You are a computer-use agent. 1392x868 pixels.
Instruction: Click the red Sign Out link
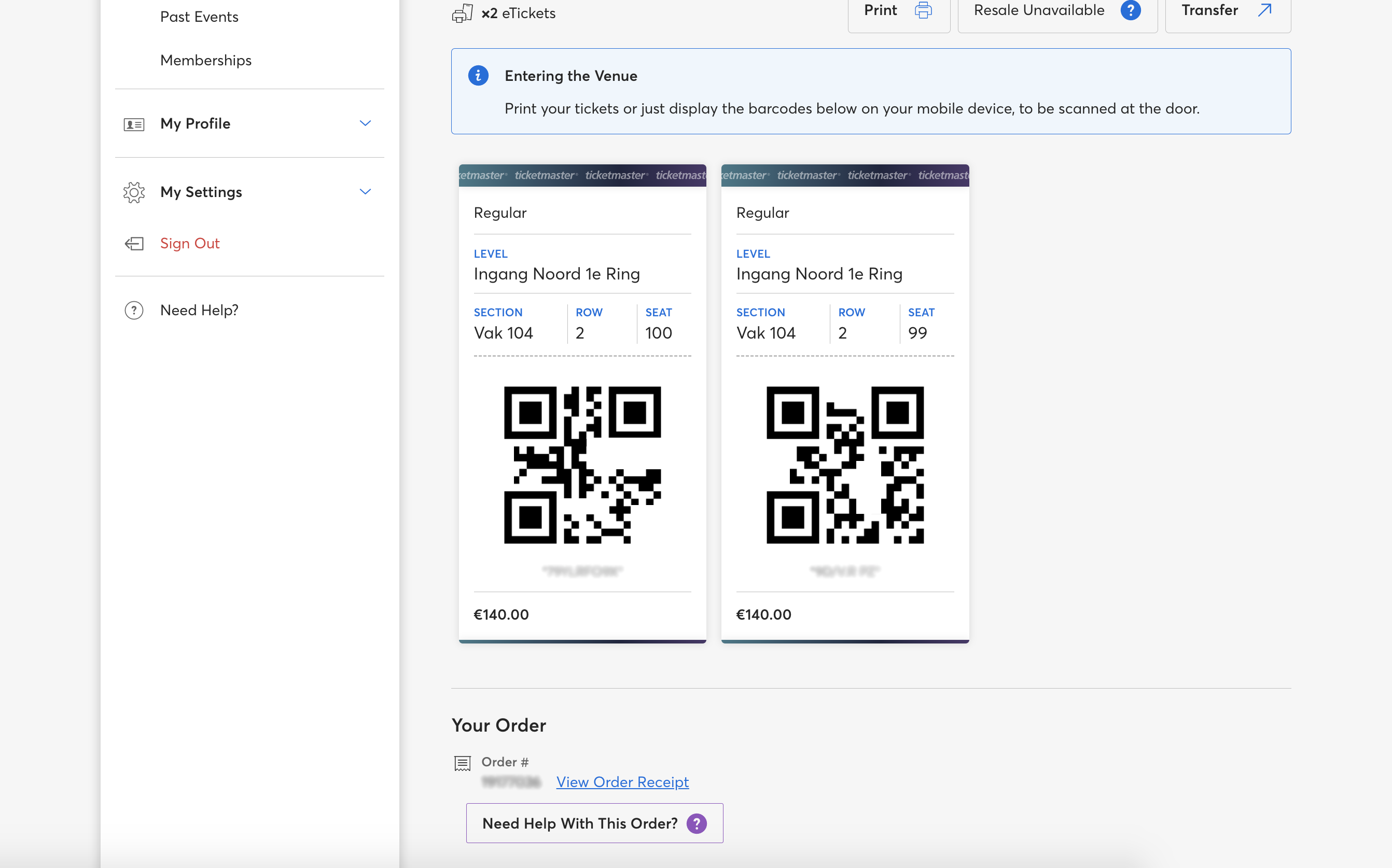(190, 243)
